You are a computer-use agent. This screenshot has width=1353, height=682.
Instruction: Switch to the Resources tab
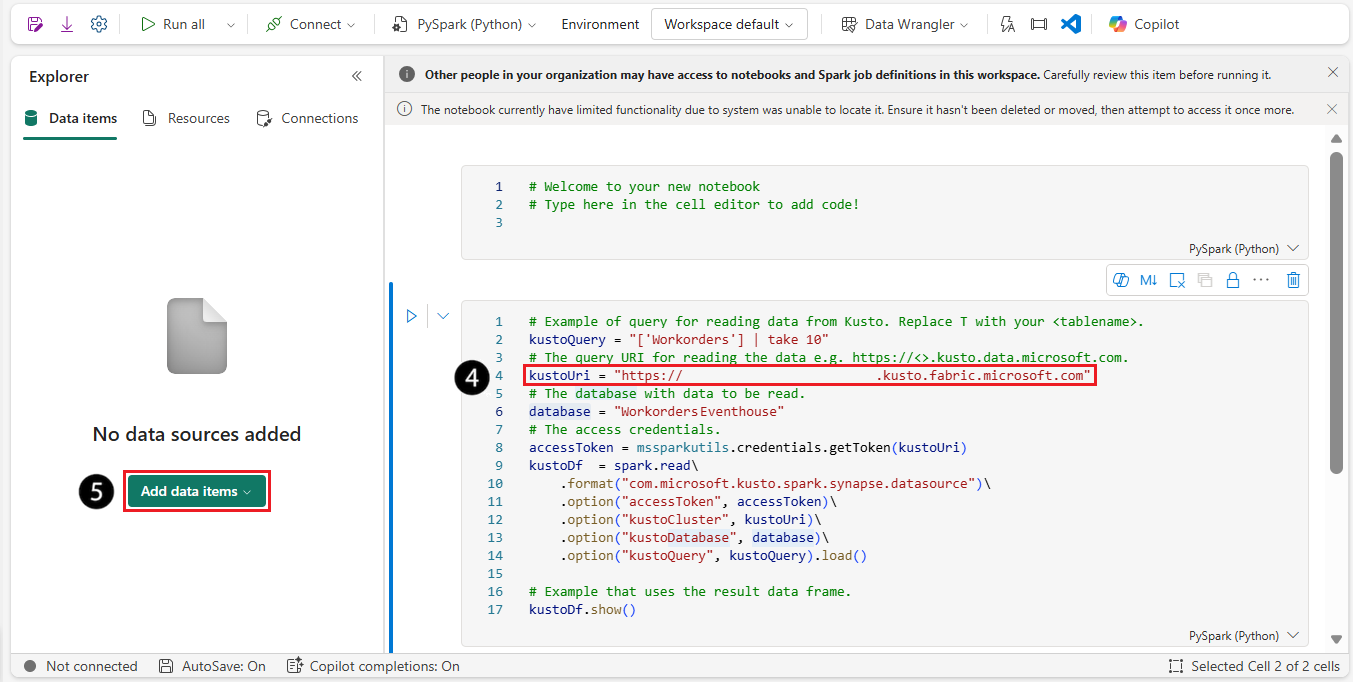tap(186, 118)
